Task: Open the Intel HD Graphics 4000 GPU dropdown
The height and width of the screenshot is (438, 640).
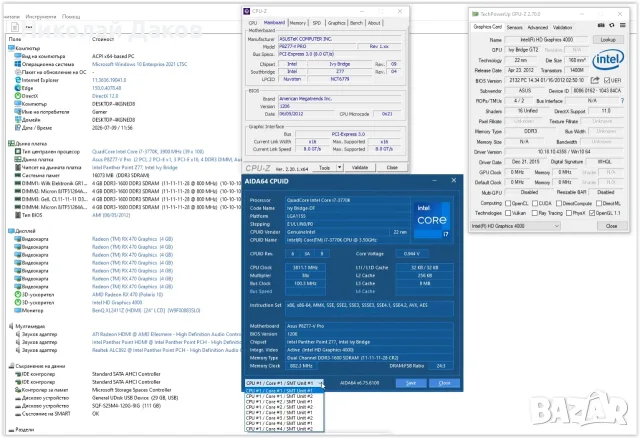Action: pos(516,226)
